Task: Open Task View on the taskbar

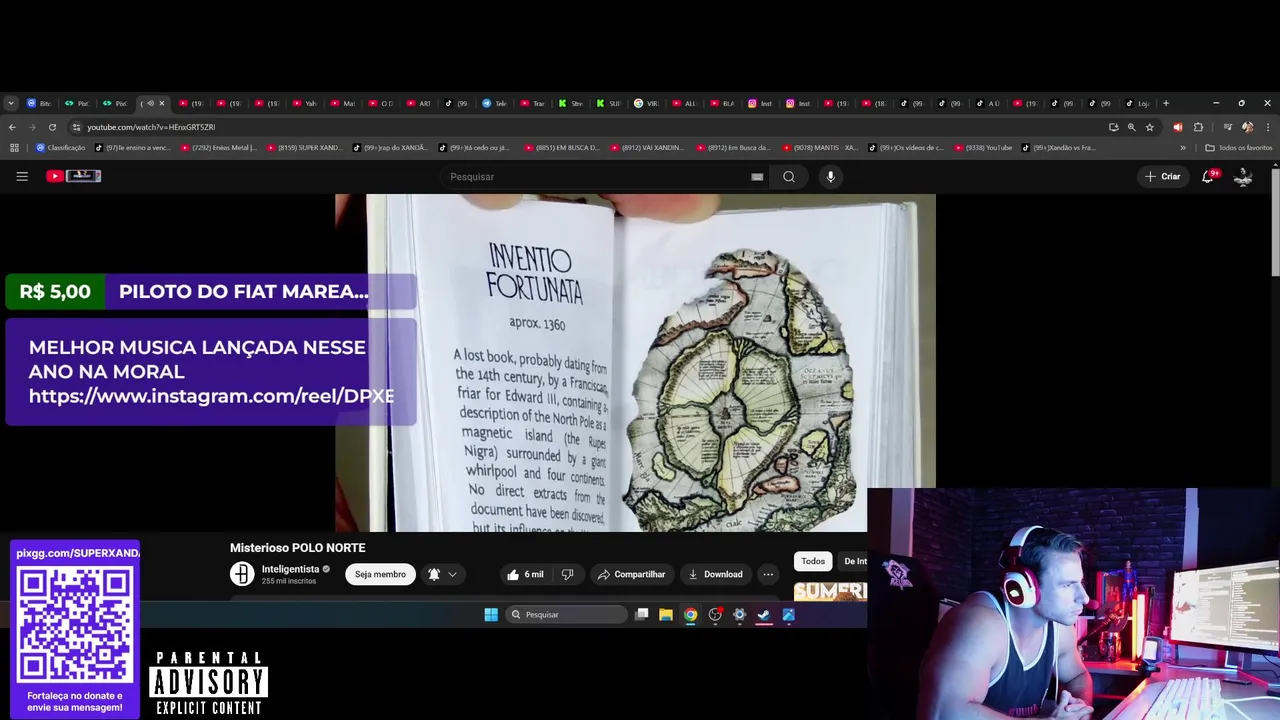Action: (x=641, y=615)
